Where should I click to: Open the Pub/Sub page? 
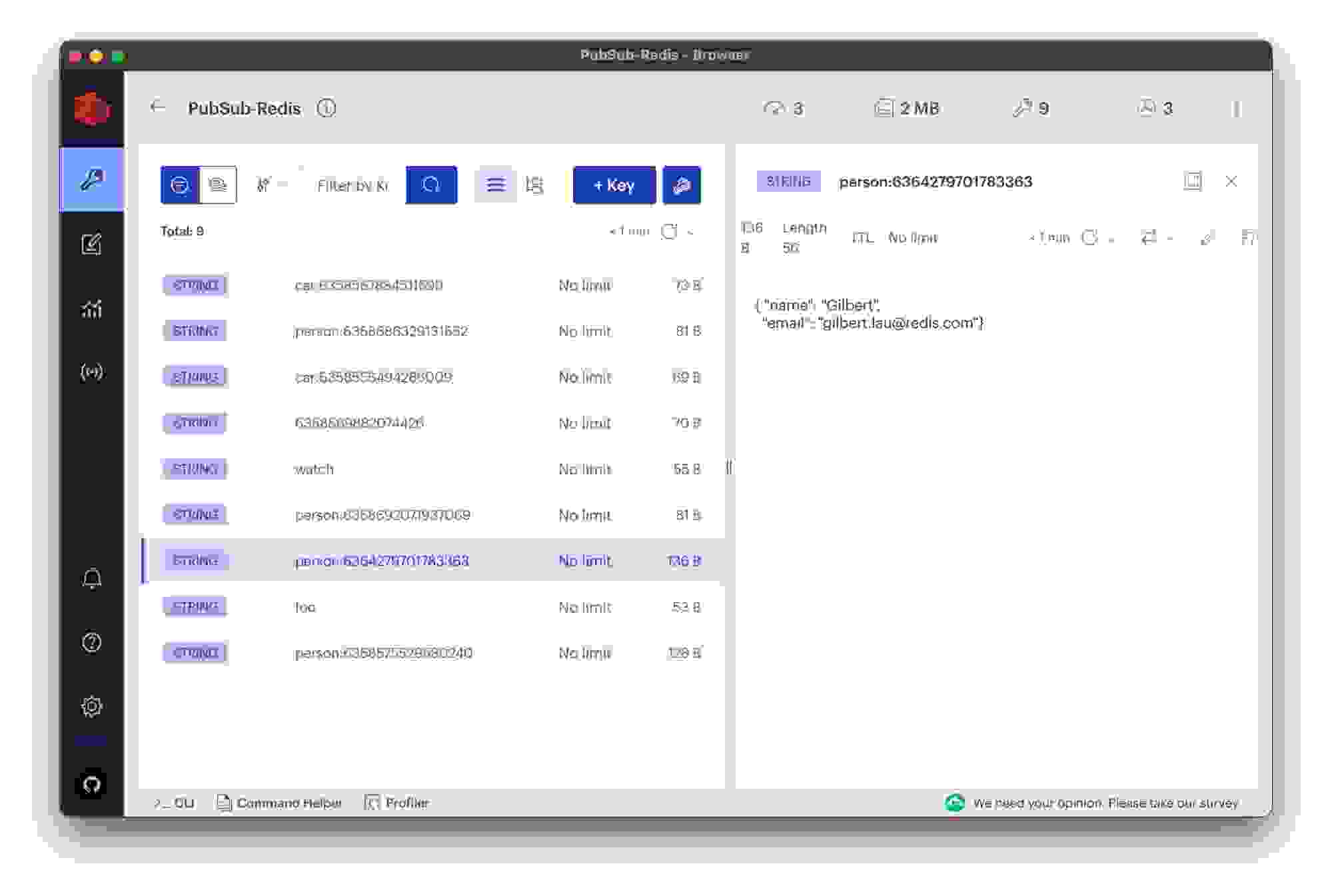92,373
